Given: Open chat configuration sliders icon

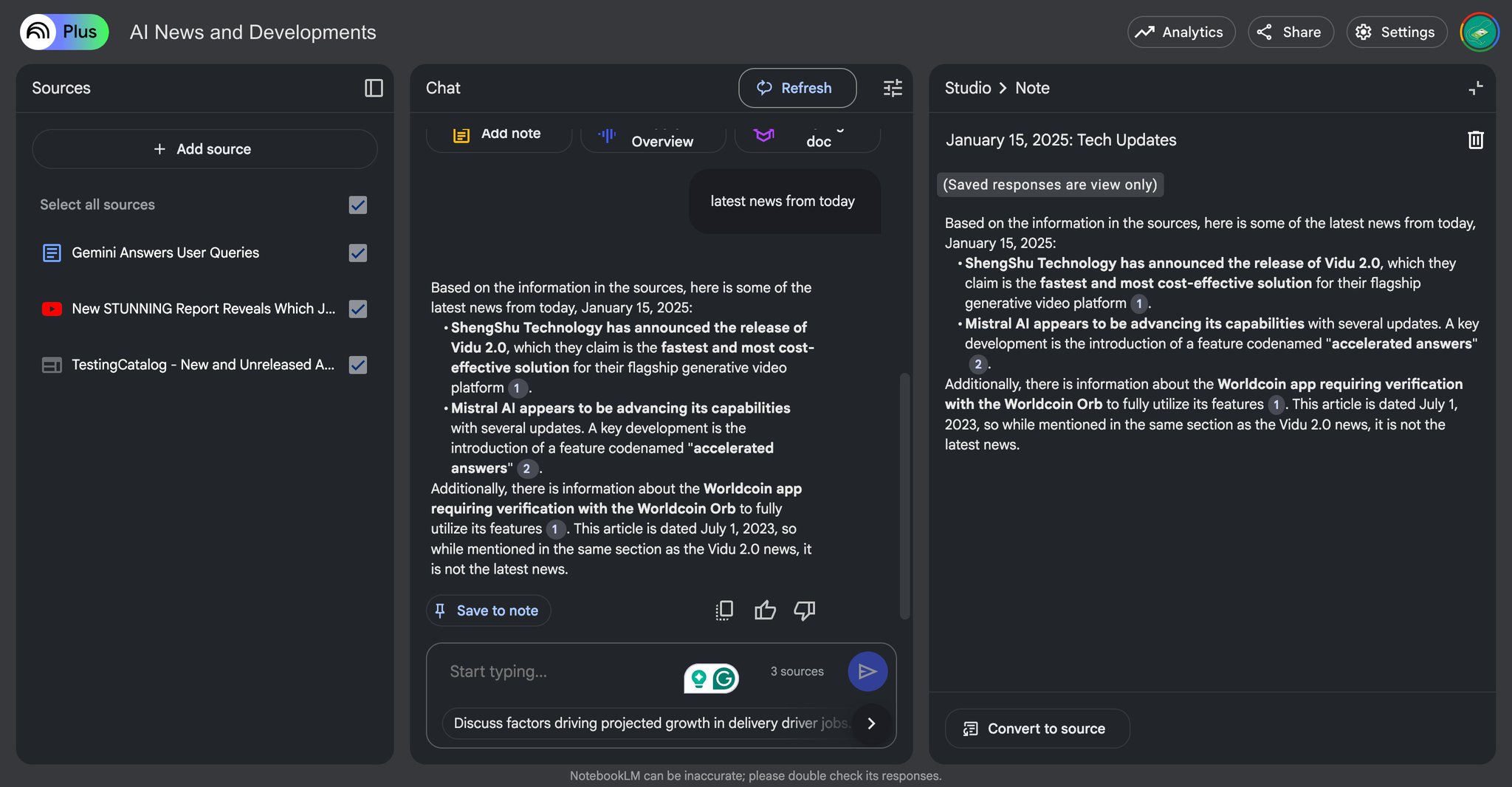Looking at the screenshot, I should tap(893, 88).
